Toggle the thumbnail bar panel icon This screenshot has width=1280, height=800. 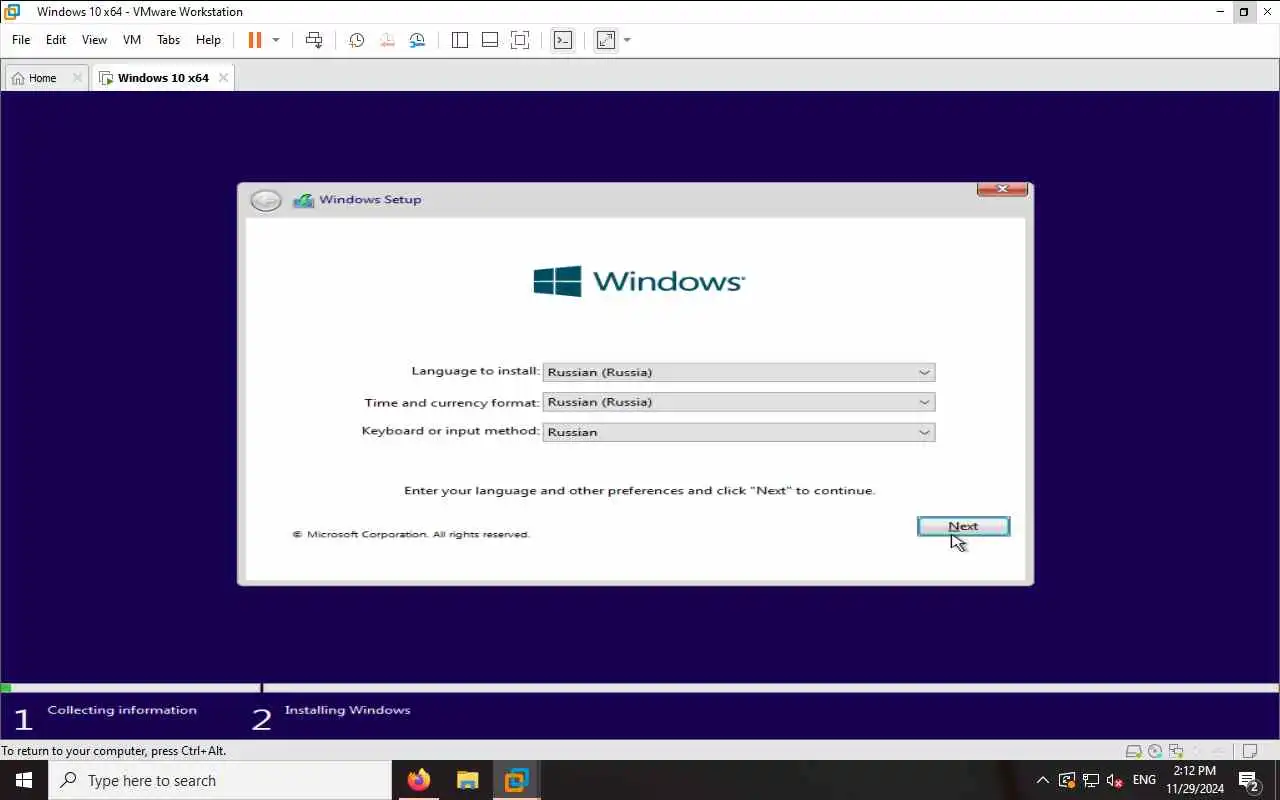tap(490, 40)
